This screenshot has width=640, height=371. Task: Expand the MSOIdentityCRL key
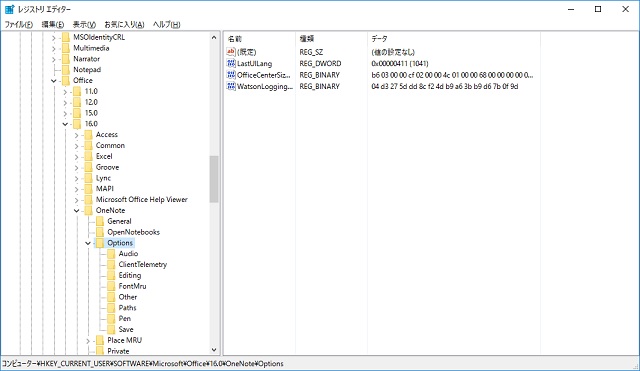(x=53, y=38)
